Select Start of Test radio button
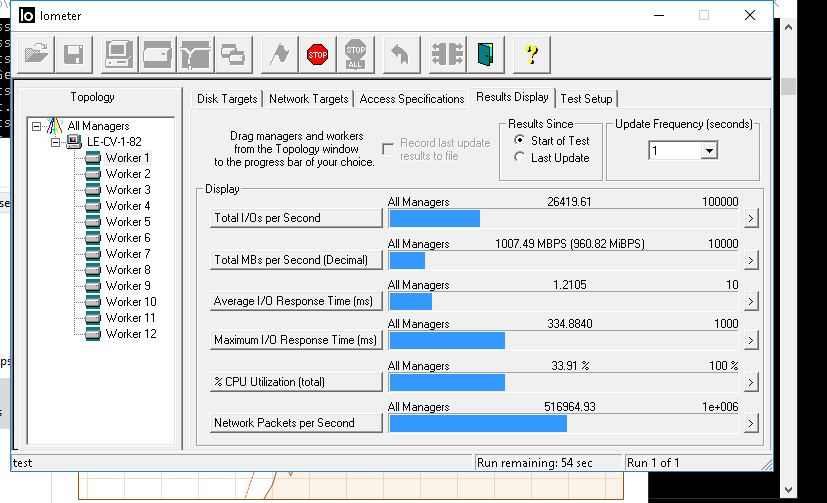This screenshot has width=827, height=503. [520, 140]
